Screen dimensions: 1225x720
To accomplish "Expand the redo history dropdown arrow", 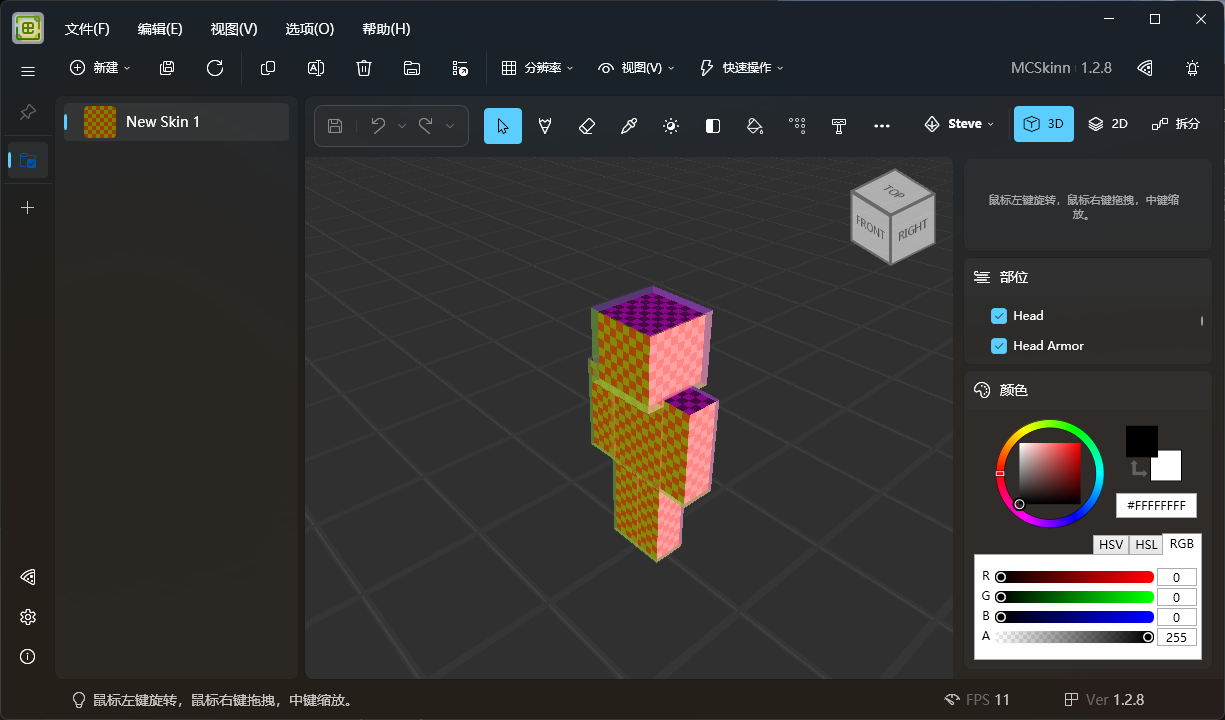I will (450, 126).
